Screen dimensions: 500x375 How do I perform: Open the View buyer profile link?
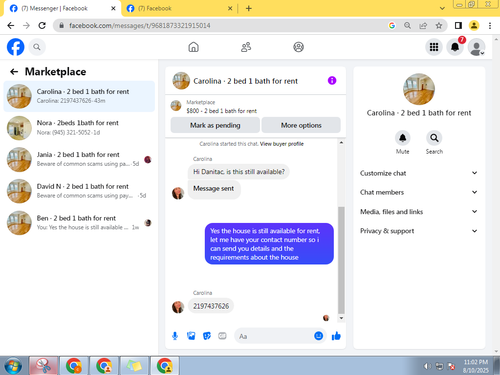(x=282, y=144)
